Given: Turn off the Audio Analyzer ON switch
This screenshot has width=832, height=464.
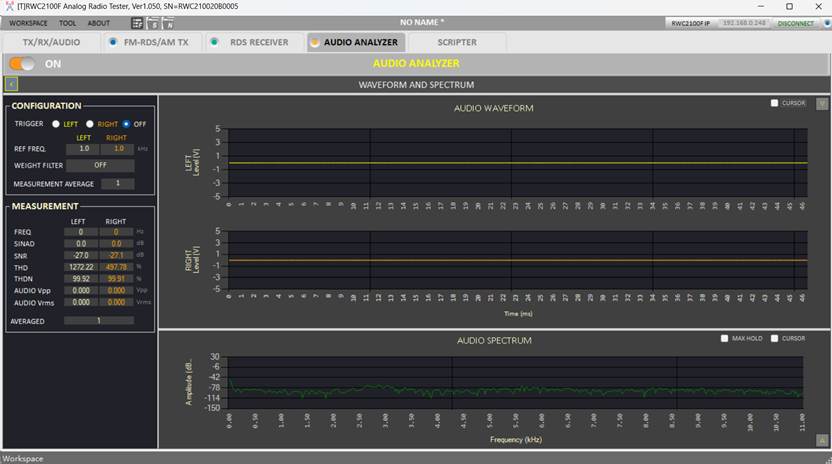Looking at the screenshot, I should (x=22, y=64).
